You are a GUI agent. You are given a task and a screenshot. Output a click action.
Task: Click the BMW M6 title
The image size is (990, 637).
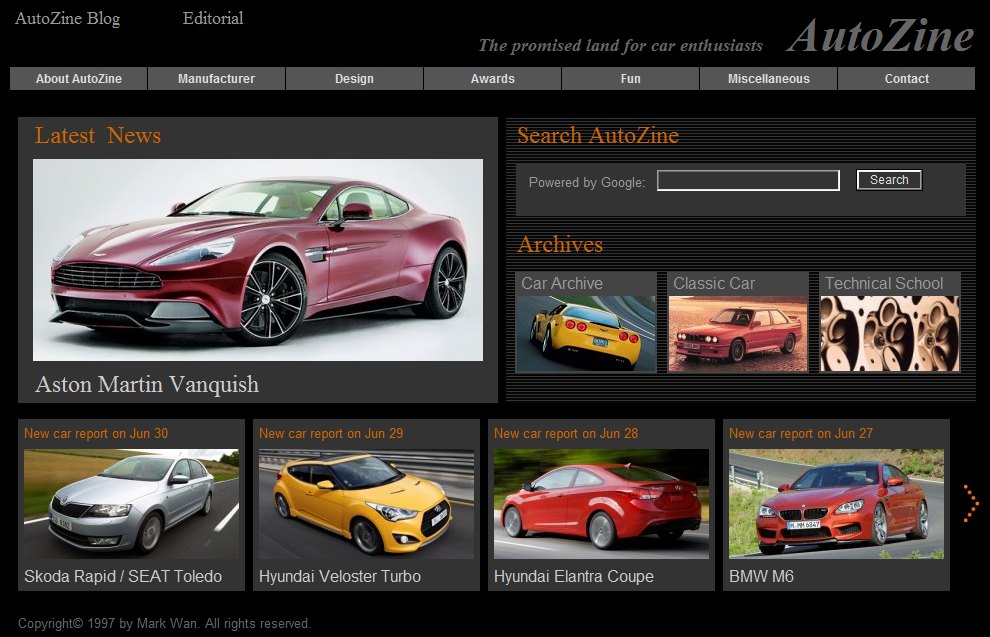coord(761,576)
